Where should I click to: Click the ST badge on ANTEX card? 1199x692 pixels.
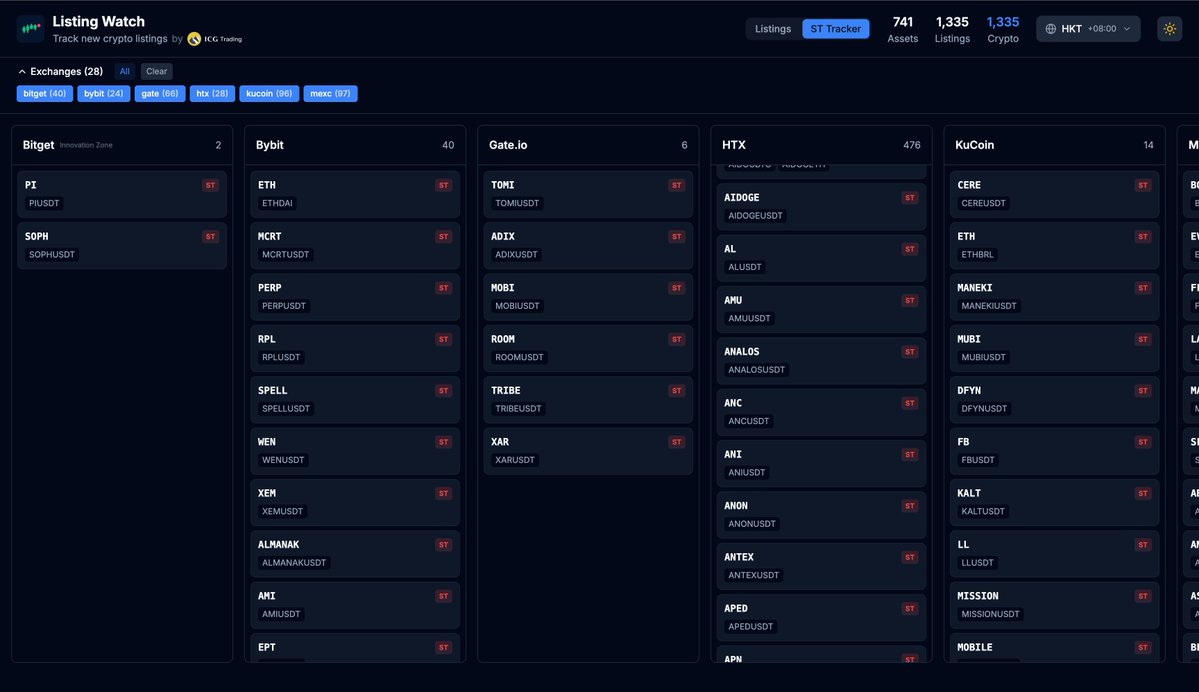pyautogui.click(x=910, y=557)
